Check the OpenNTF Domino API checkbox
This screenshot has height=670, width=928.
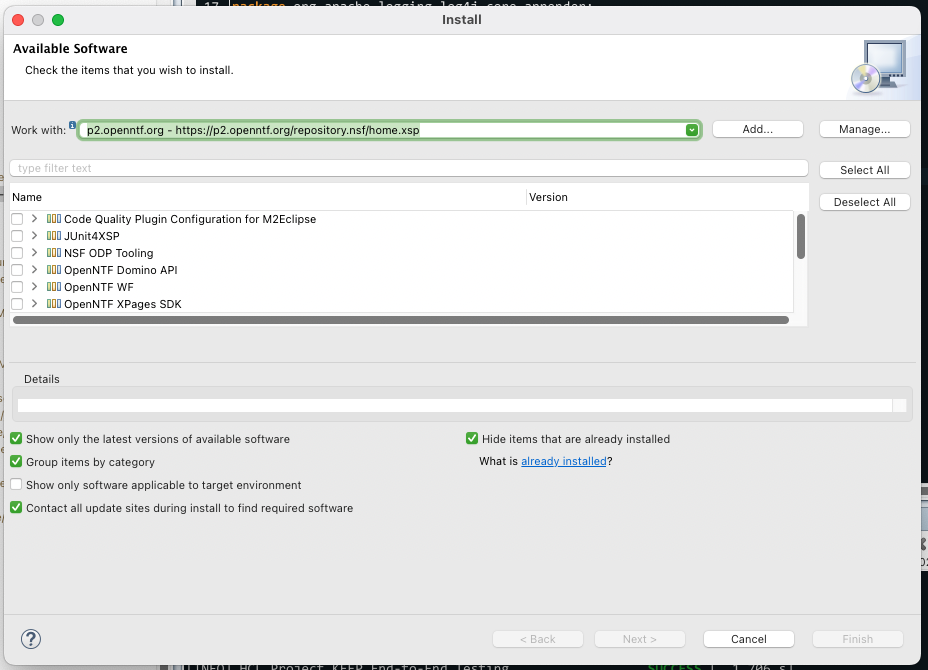pos(17,270)
